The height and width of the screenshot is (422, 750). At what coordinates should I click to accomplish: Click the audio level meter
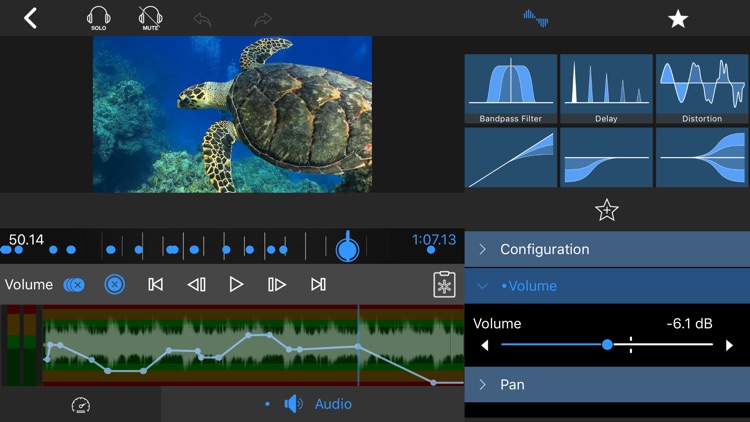[22, 345]
